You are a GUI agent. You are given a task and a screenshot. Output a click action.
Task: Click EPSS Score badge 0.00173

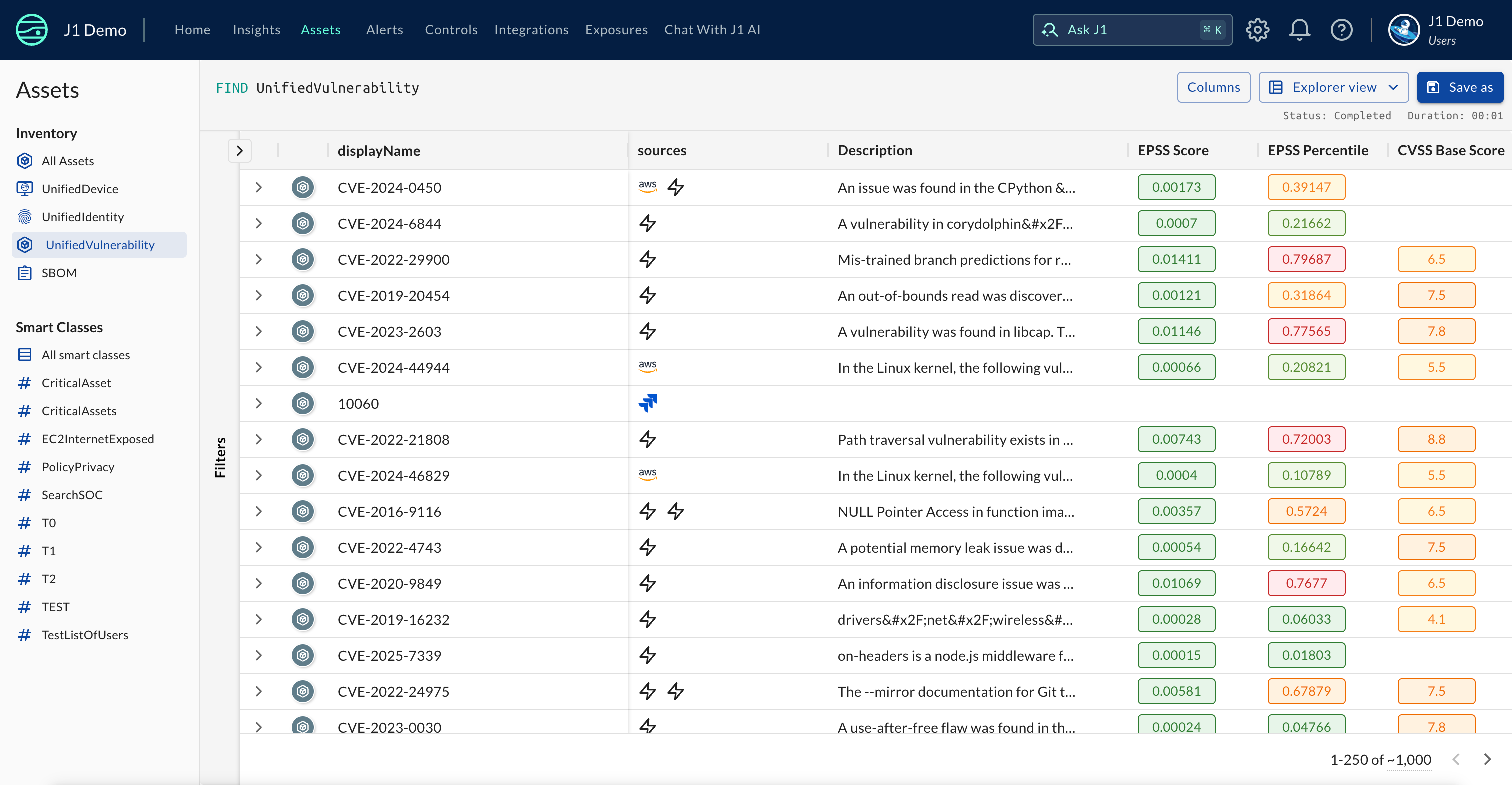click(x=1176, y=187)
